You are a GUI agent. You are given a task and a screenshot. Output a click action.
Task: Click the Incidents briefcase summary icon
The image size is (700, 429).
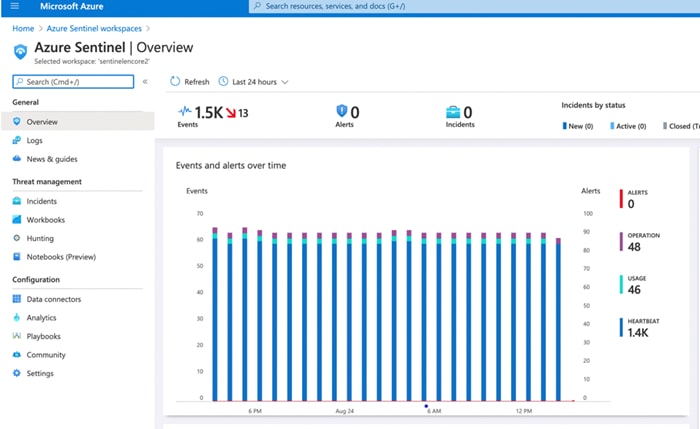(453, 112)
